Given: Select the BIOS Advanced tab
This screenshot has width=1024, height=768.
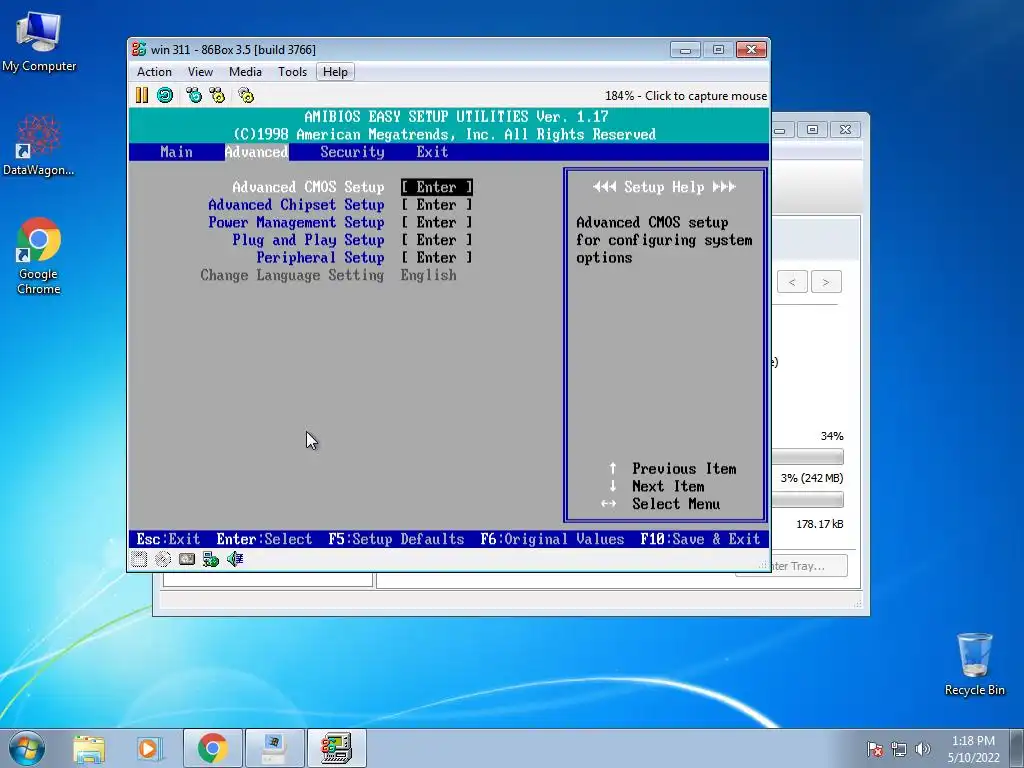Looking at the screenshot, I should 256,152.
